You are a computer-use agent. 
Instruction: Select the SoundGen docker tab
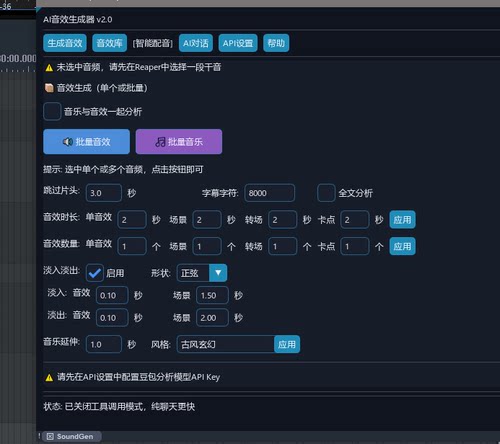(72, 436)
